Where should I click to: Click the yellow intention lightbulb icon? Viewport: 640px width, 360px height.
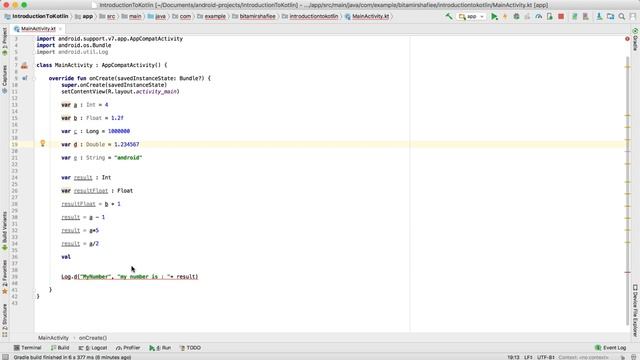pos(42,143)
